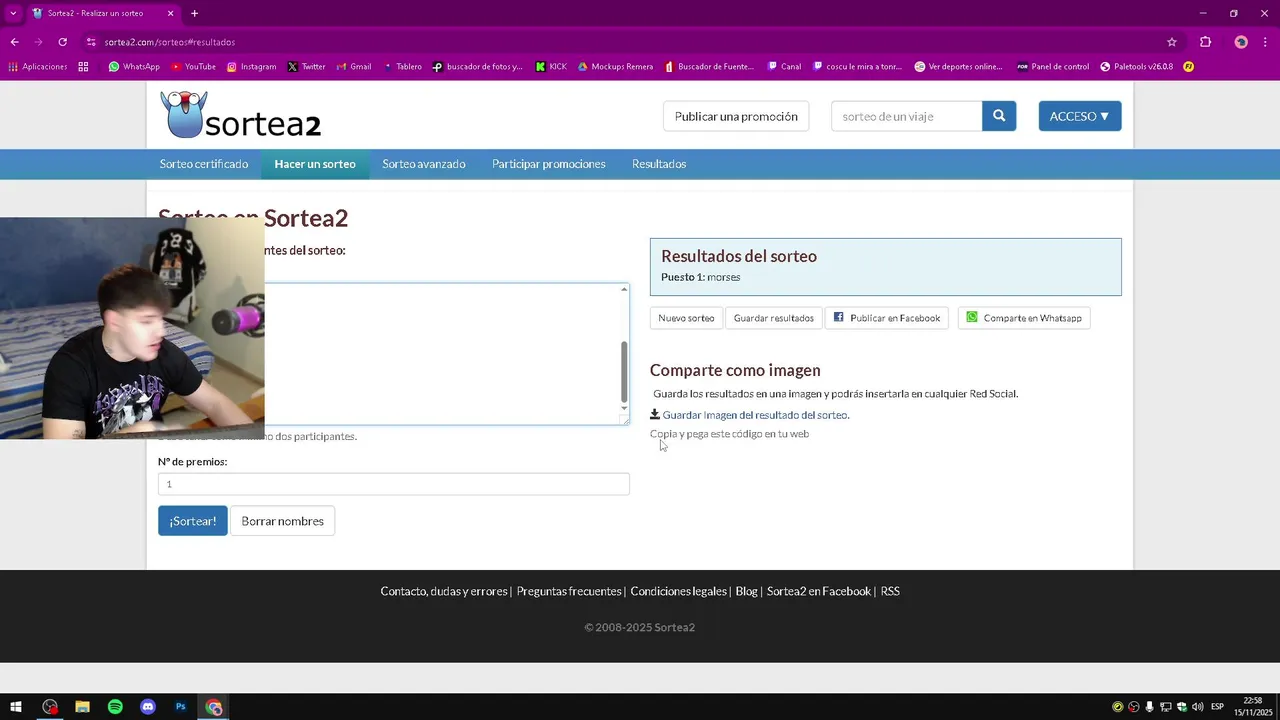The height and width of the screenshot is (720, 1280).
Task: Click the blue magnifier search button
Action: (999, 116)
